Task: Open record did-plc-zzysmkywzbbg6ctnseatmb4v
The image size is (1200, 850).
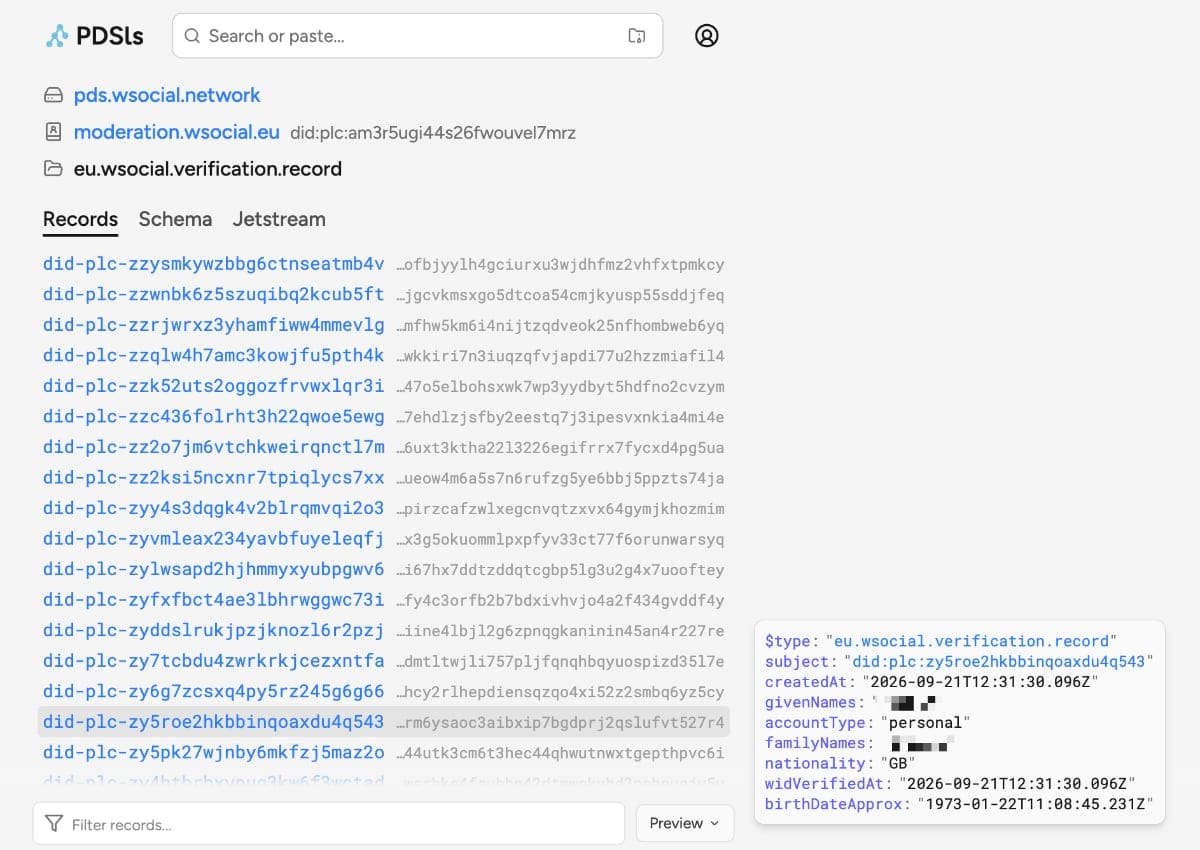Action: pos(213,264)
